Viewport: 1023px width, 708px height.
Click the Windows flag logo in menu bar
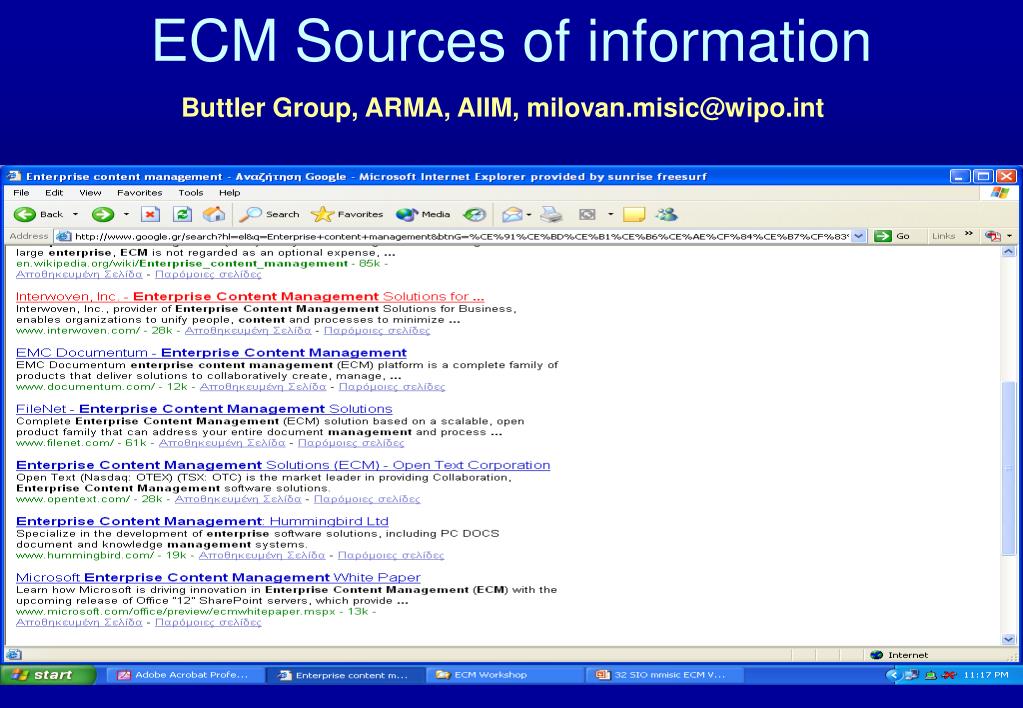pyautogui.click(x=999, y=192)
